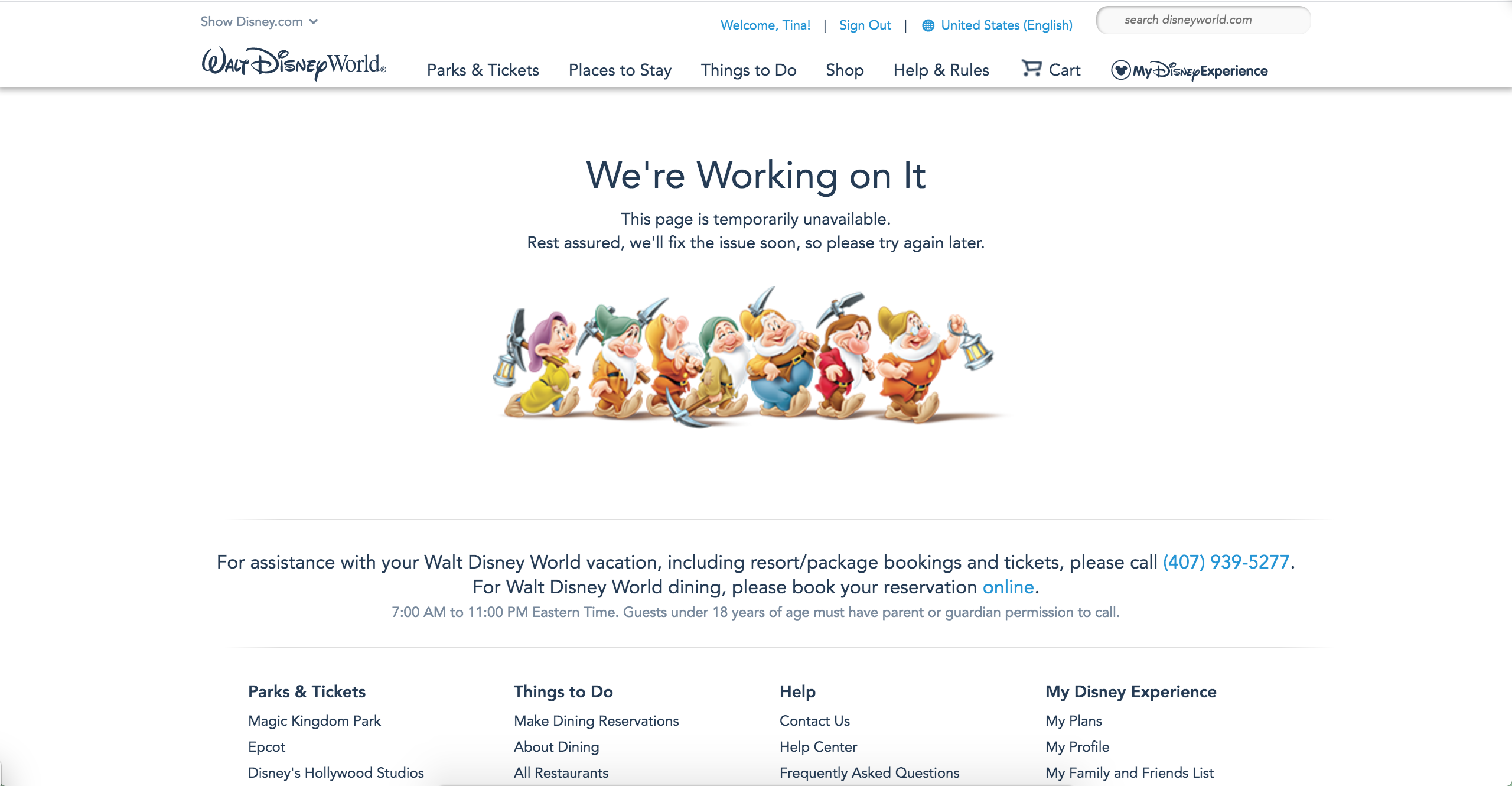Viewport: 1512px width, 786px height.
Task: Click the Sign Out link
Action: coord(865,25)
